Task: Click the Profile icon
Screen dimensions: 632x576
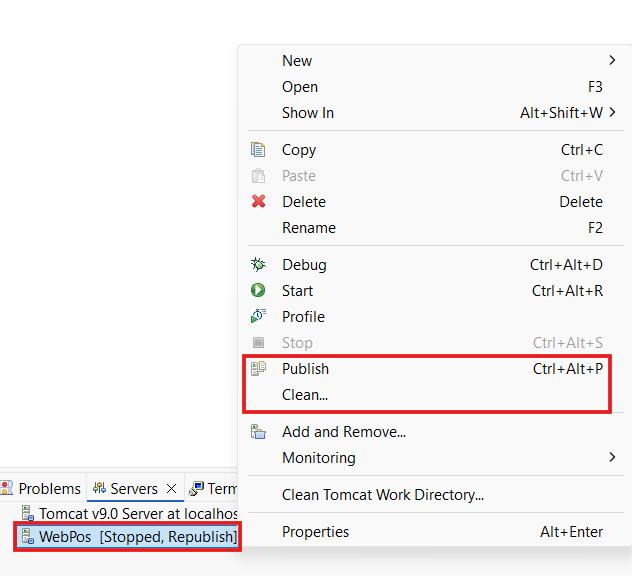Action: (258, 316)
